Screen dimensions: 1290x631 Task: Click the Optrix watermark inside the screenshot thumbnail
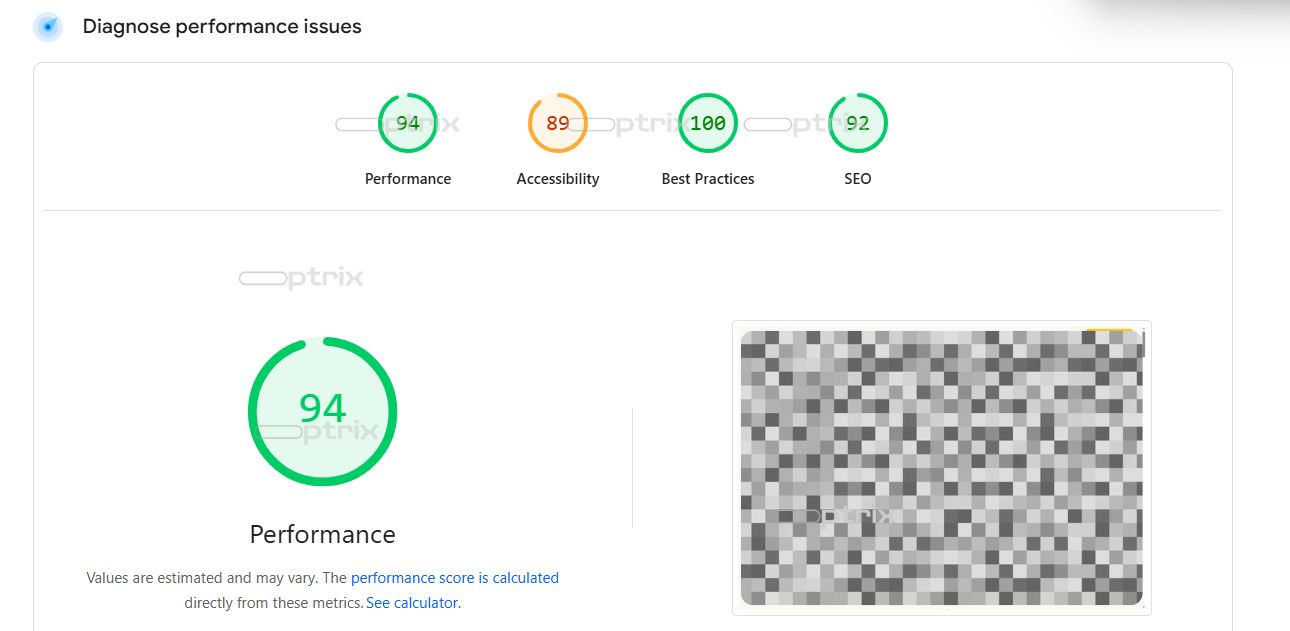click(835, 516)
